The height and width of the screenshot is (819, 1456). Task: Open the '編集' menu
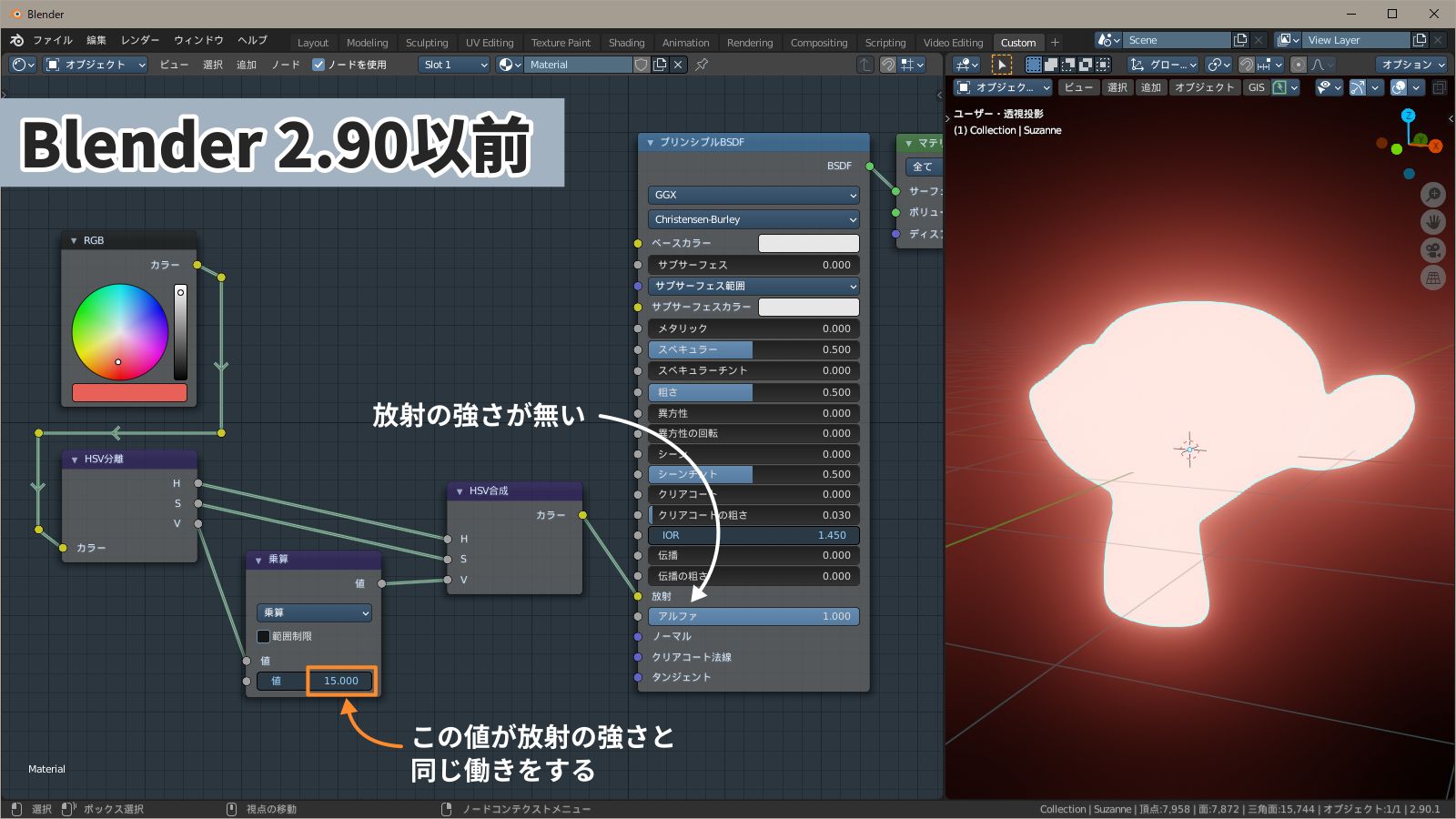click(96, 40)
